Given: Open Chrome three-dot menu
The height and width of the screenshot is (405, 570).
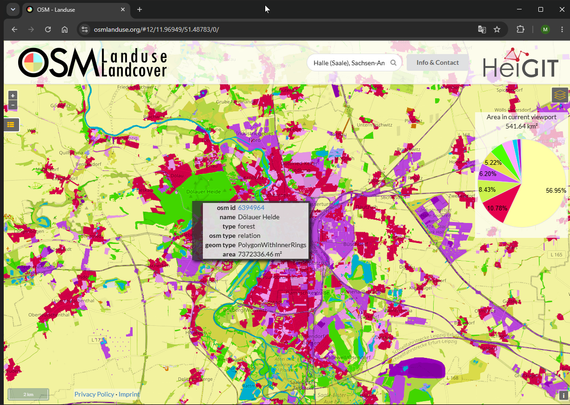Looking at the screenshot, I should coord(562,29).
